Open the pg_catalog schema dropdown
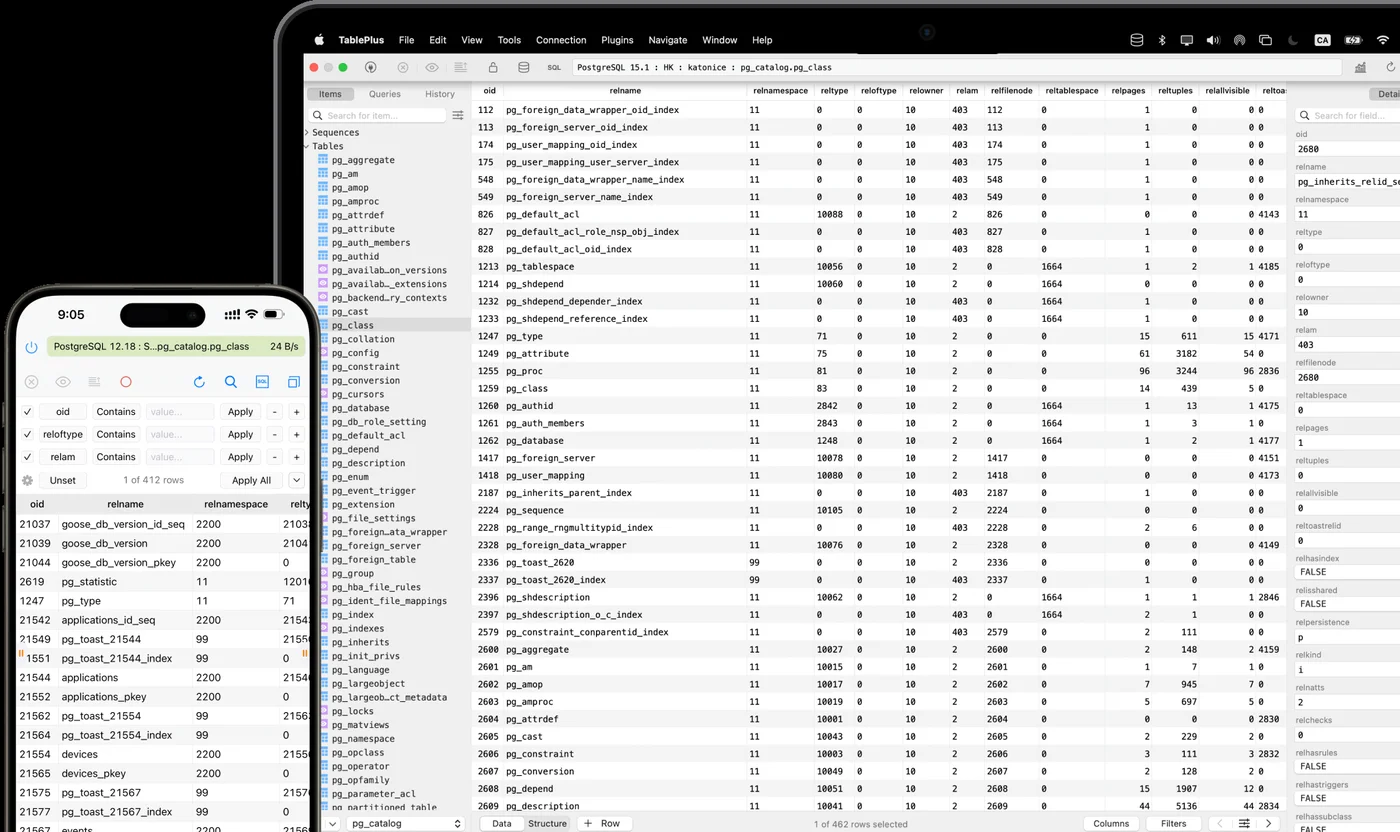Image resolution: width=1400 pixels, height=832 pixels. tap(406, 824)
